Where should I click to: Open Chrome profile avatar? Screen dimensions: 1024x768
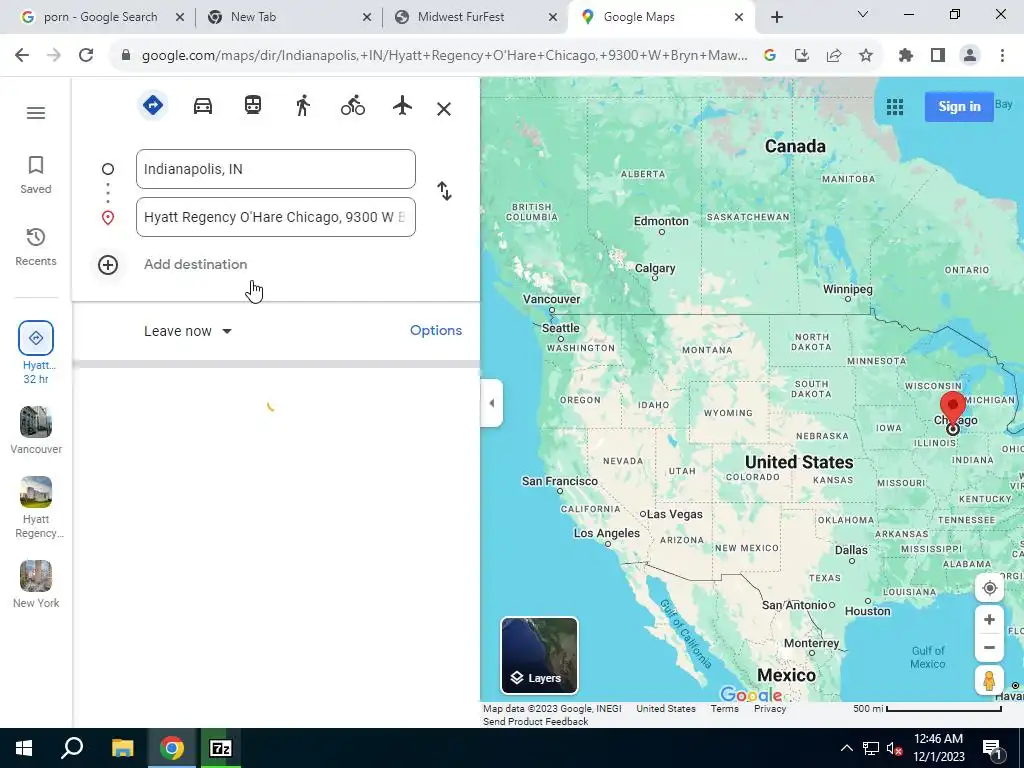coord(970,56)
